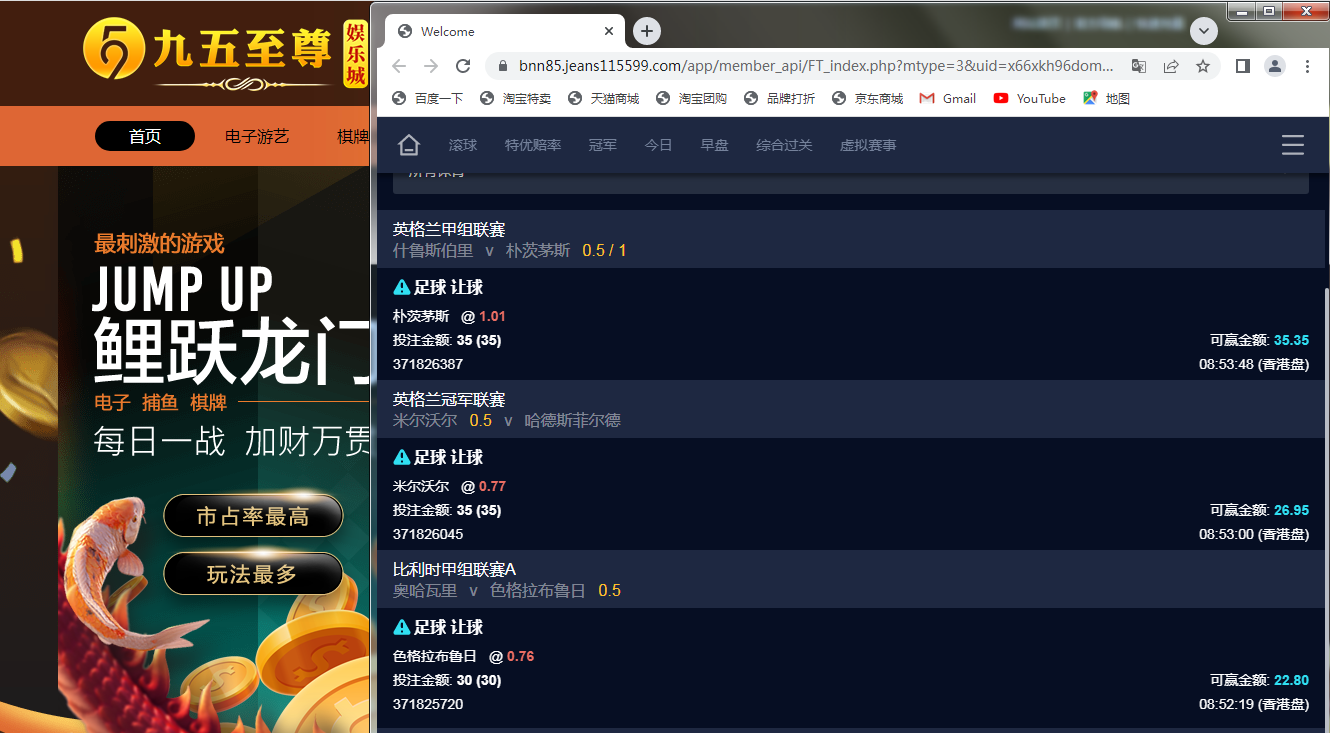Viewport: 1330px width, 733px height.
Task: Open 淘宝团购 bookmark
Action: (691, 98)
